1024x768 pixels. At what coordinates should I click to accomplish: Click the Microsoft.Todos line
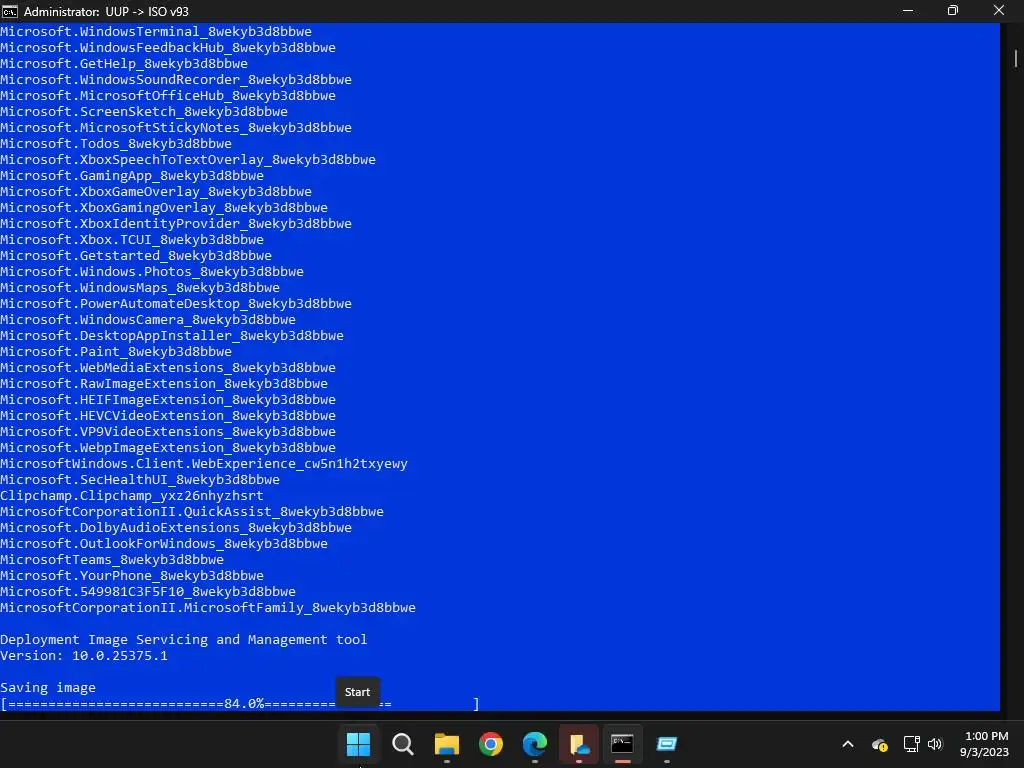tap(116, 144)
